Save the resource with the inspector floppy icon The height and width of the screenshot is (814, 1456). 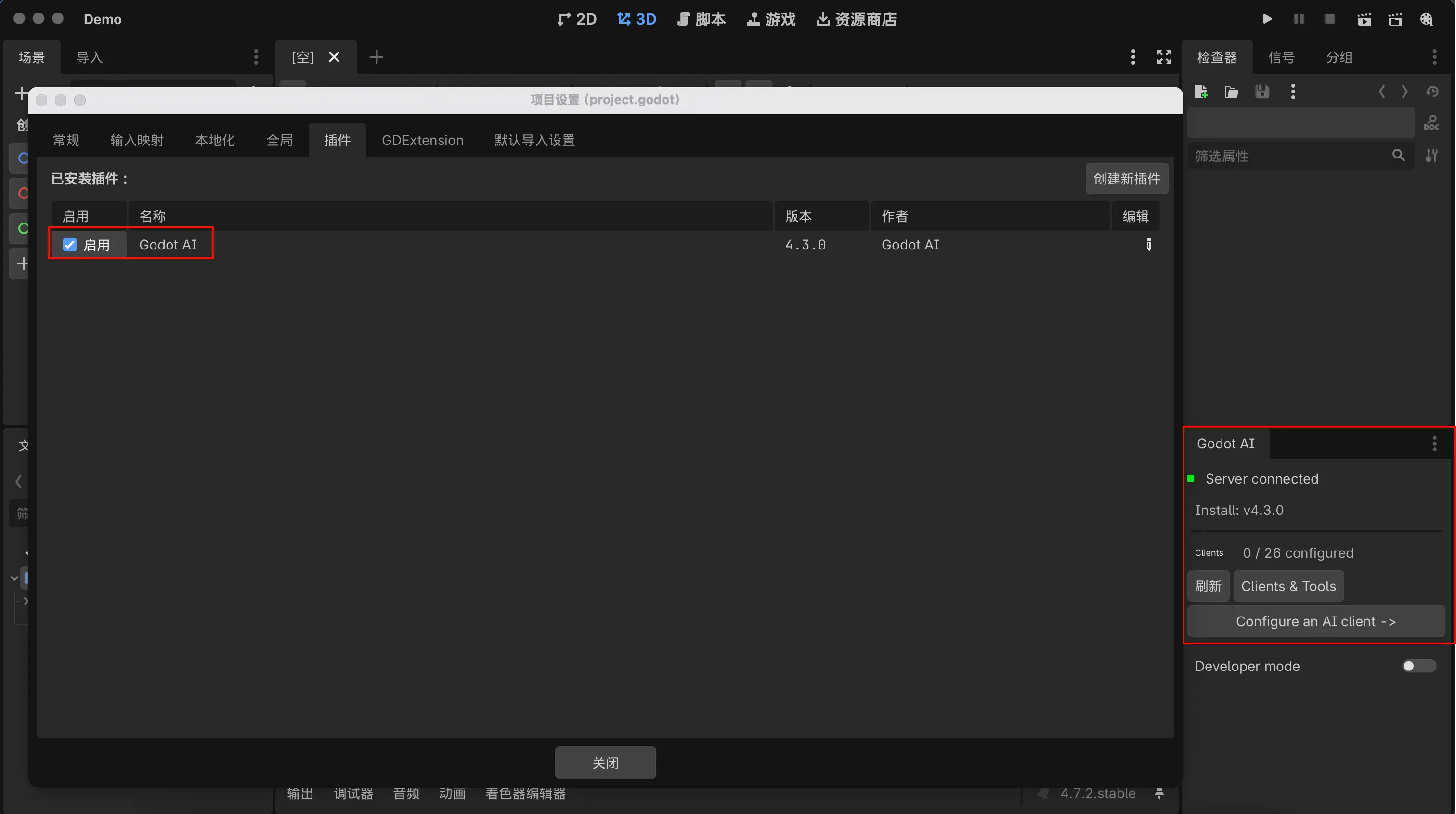click(1262, 92)
